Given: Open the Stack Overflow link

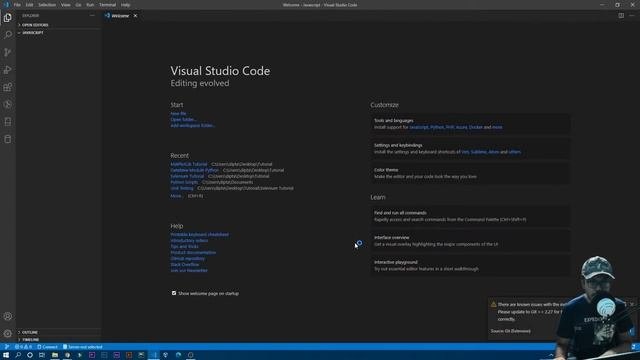Looking at the screenshot, I should pyautogui.click(x=185, y=264).
